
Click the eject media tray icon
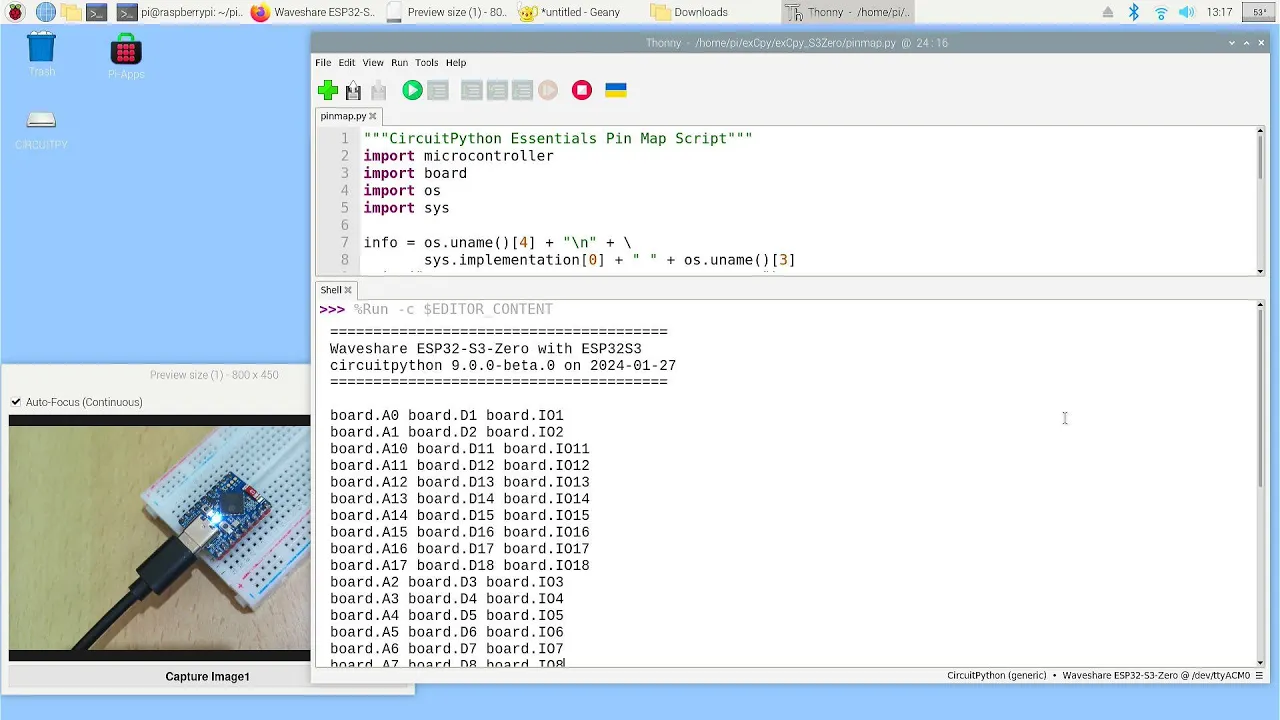point(1108,12)
